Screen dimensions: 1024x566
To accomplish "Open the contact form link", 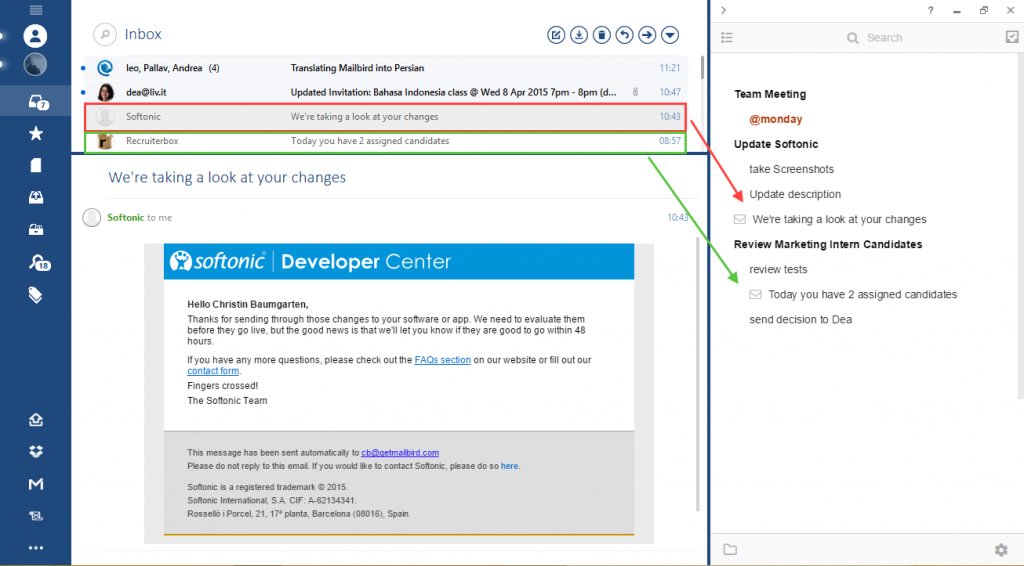I will 213,371.
